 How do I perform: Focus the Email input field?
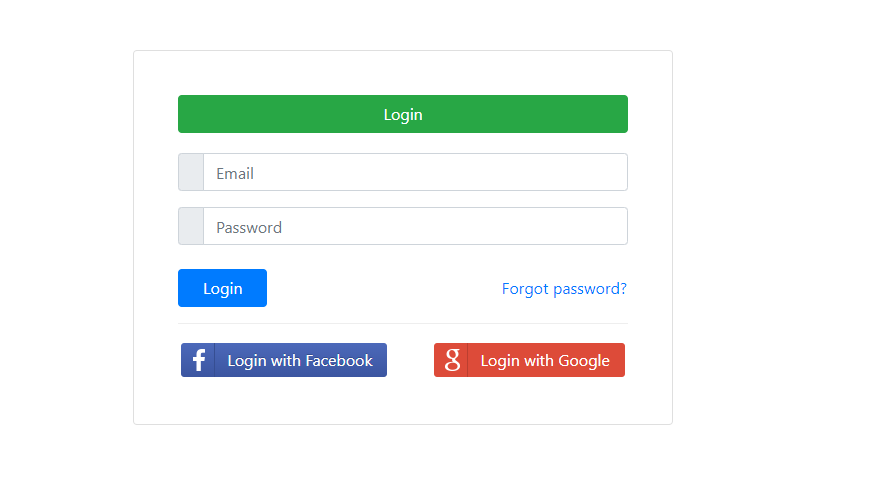(415, 172)
